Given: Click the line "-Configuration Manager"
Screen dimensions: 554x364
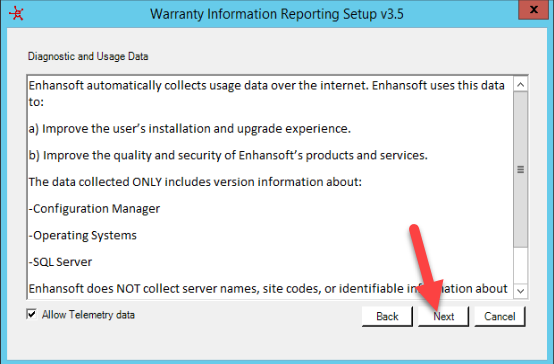Looking at the screenshot, I should tap(94, 209).
